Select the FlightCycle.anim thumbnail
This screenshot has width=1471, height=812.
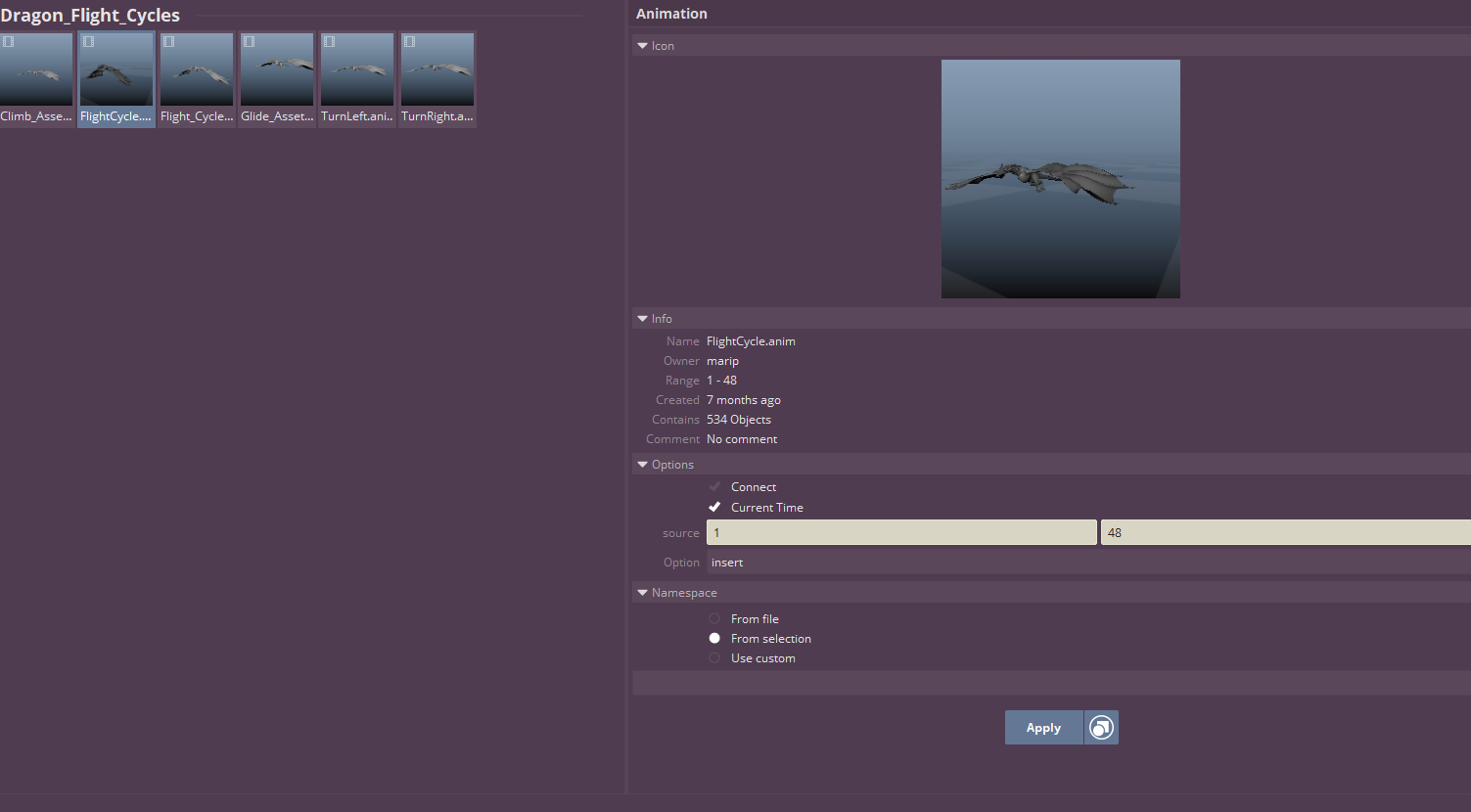pos(116,79)
